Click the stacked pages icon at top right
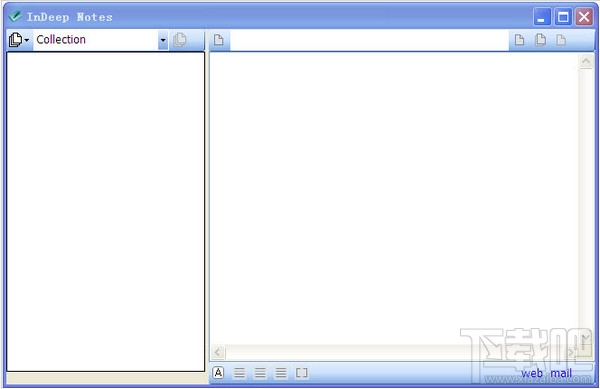600x389 pixels. tap(540, 40)
